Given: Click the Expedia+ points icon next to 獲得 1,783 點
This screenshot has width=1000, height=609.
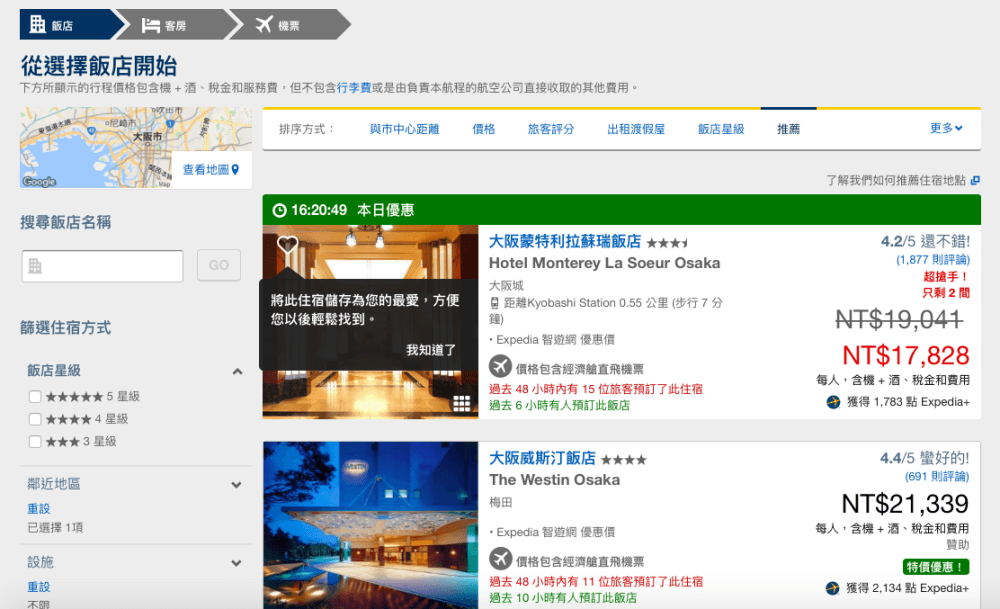Looking at the screenshot, I should coord(833,402).
